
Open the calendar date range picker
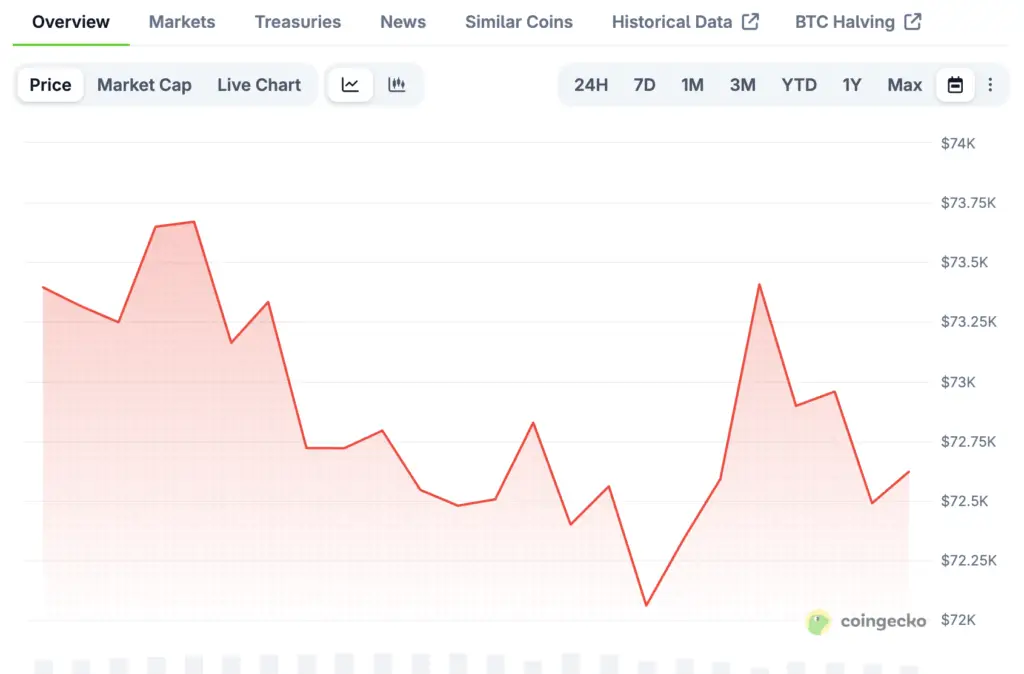click(x=955, y=85)
